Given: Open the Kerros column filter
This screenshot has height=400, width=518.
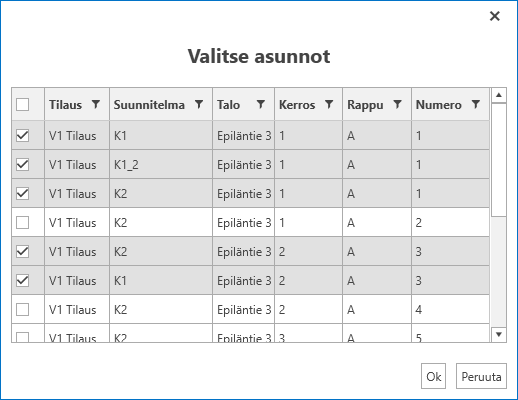Looking at the screenshot, I should point(329,105).
